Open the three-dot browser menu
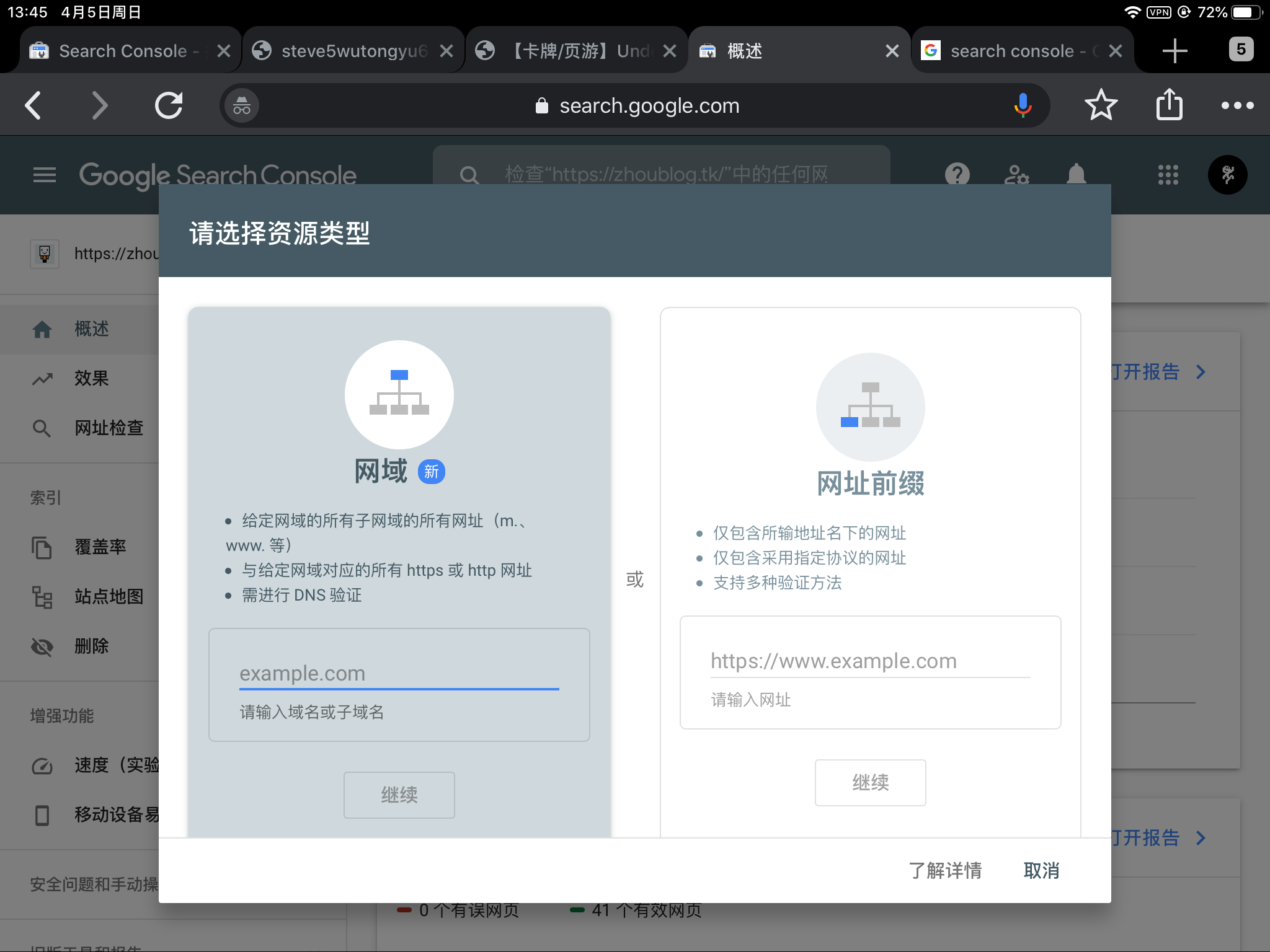1270x952 pixels. [1237, 105]
